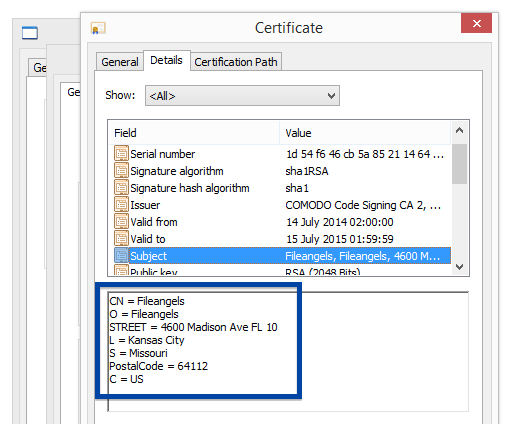The image size is (509, 424).
Task: Select the Details tab
Action: (x=166, y=60)
